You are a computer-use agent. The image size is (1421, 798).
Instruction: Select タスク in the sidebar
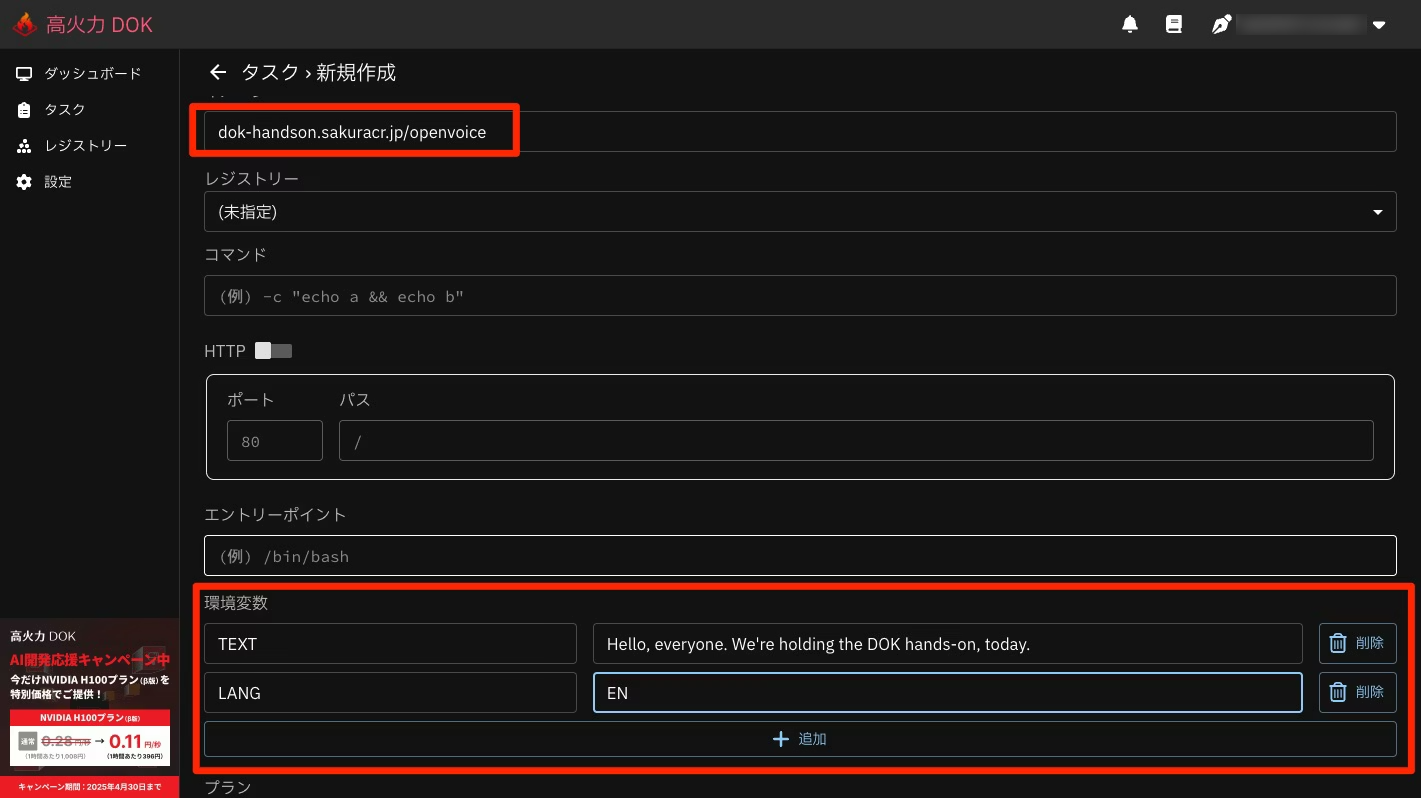coord(64,110)
